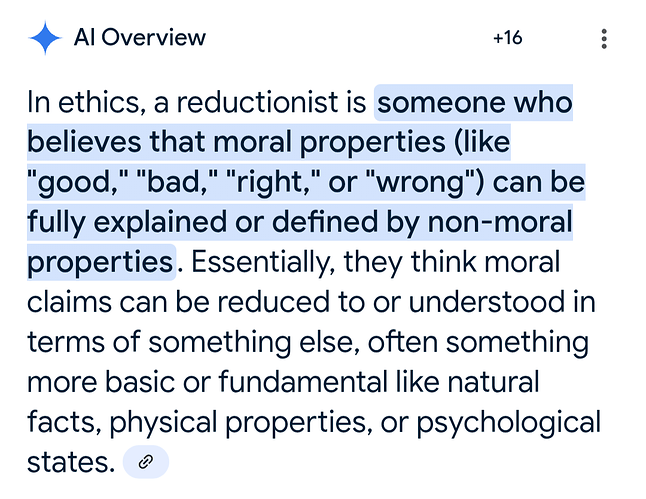Click highlighted phrase 'someone who'
The height and width of the screenshot is (499, 646).
click(x=475, y=102)
